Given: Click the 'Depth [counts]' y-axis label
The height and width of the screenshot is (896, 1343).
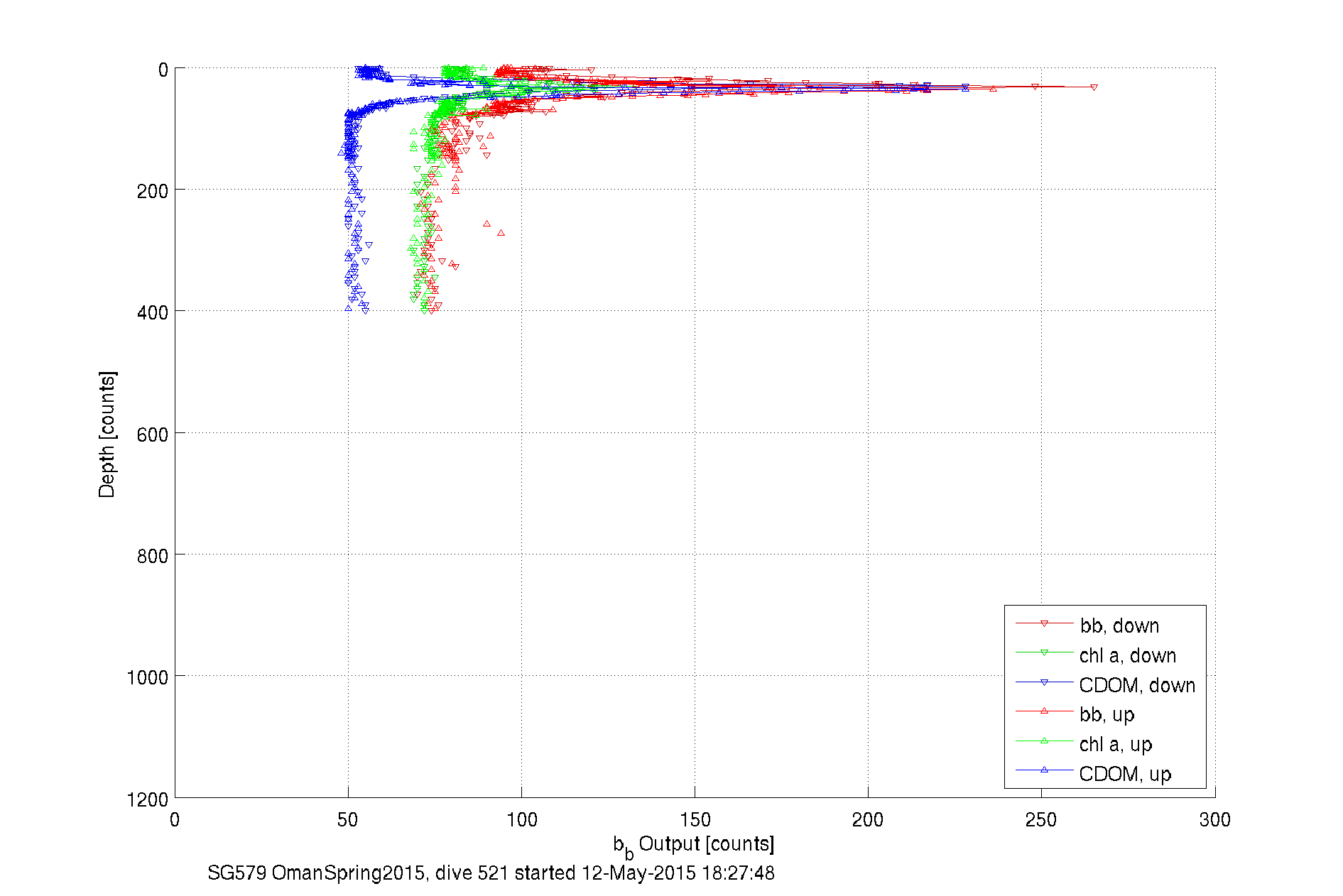Looking at the screenshot, I should (x=107, y=434).
